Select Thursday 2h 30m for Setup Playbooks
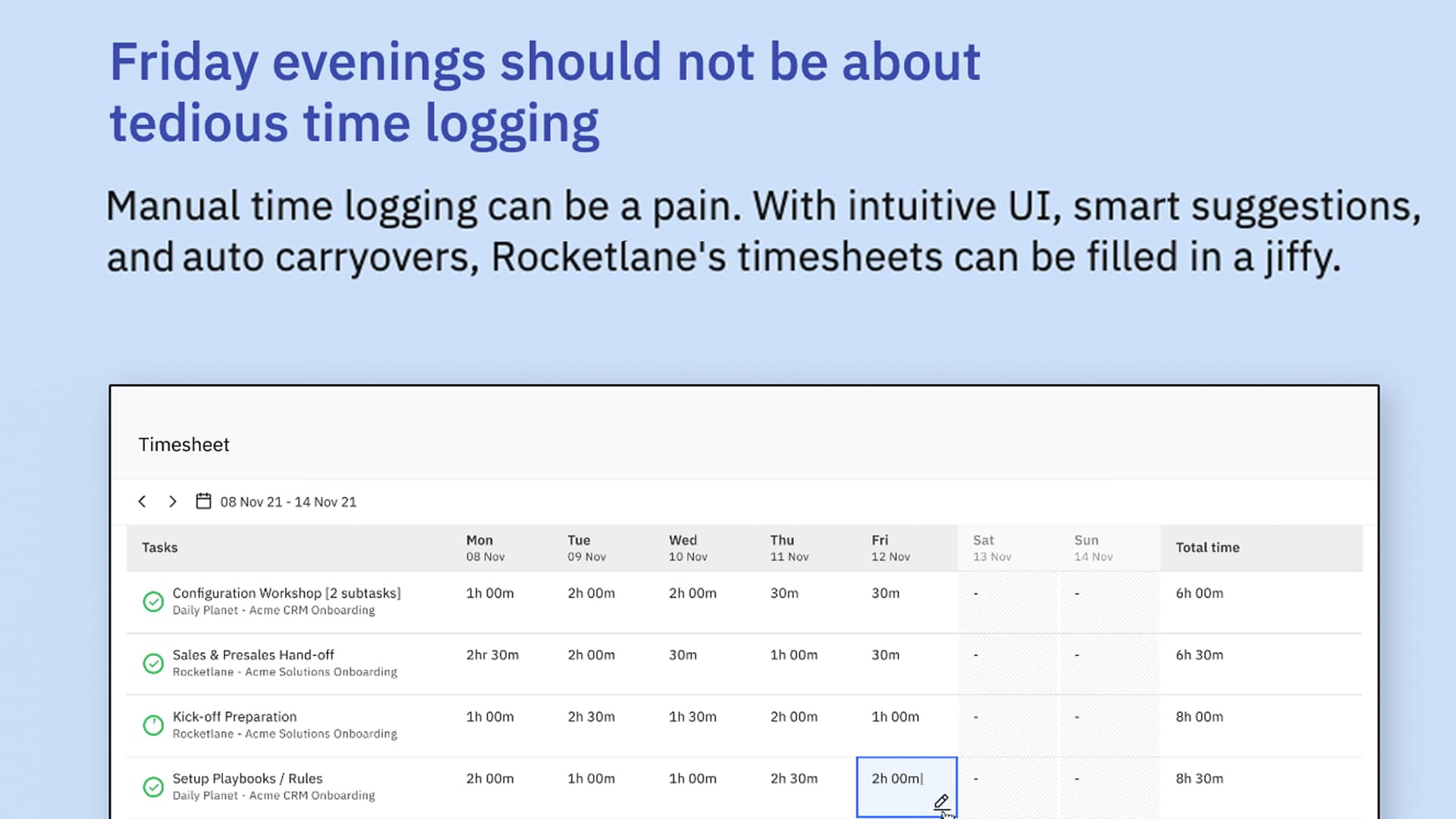Image resolution: width=1456 pixels, height=819 pixels. pyautogui.click(x=794, y=779)
